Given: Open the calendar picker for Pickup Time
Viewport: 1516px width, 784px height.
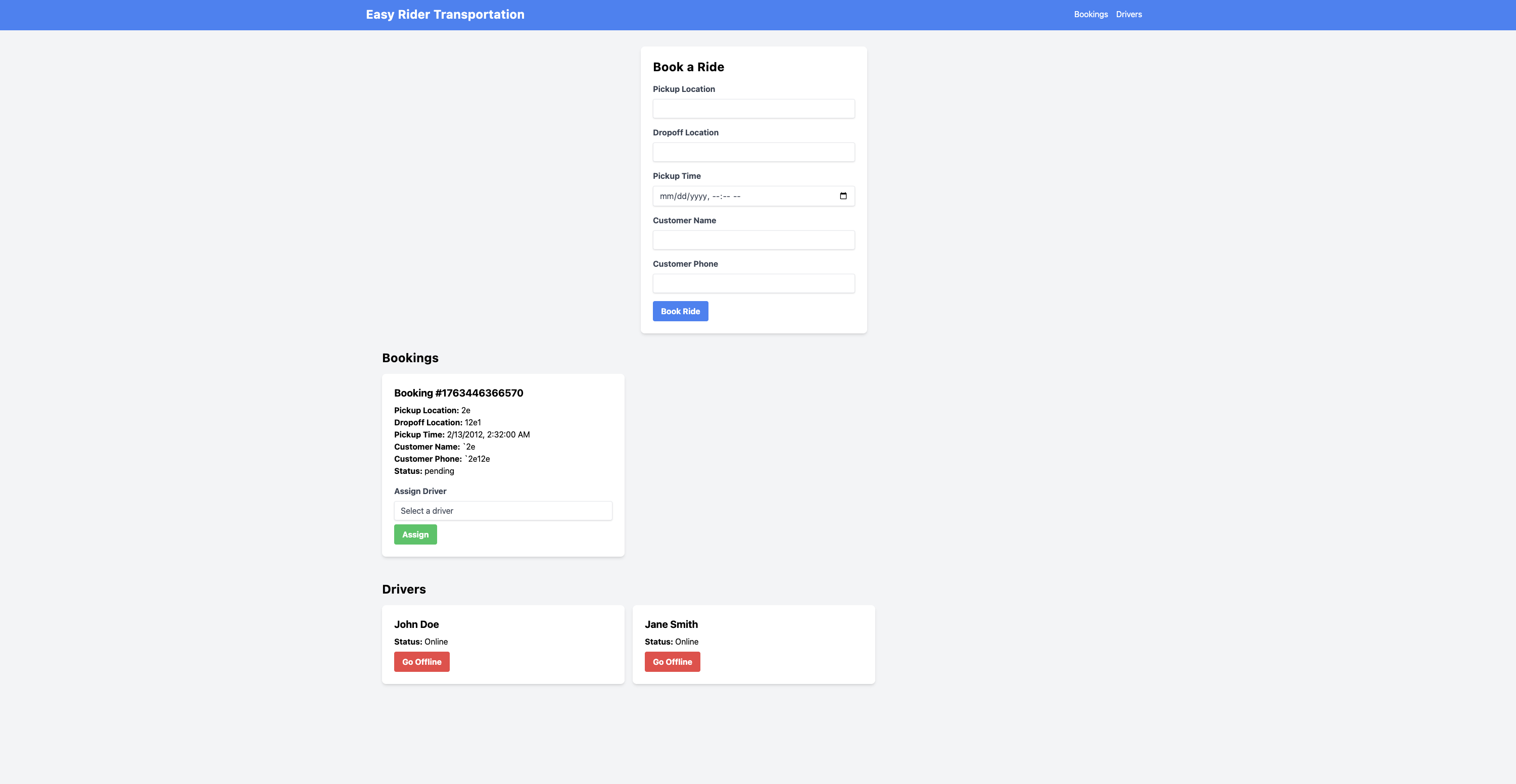Looking at the screenshot, I should [844, 196].
